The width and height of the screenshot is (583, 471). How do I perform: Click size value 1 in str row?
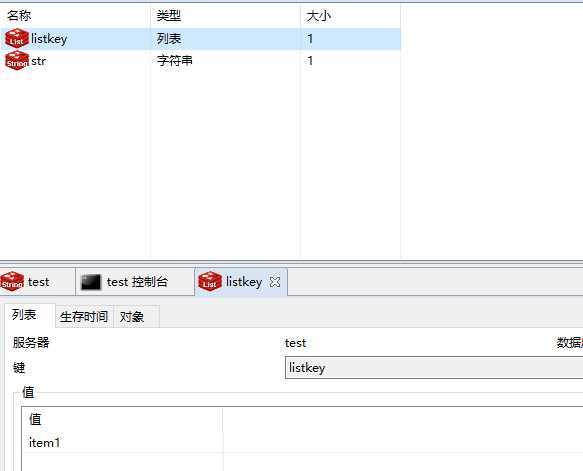(310, 61)
